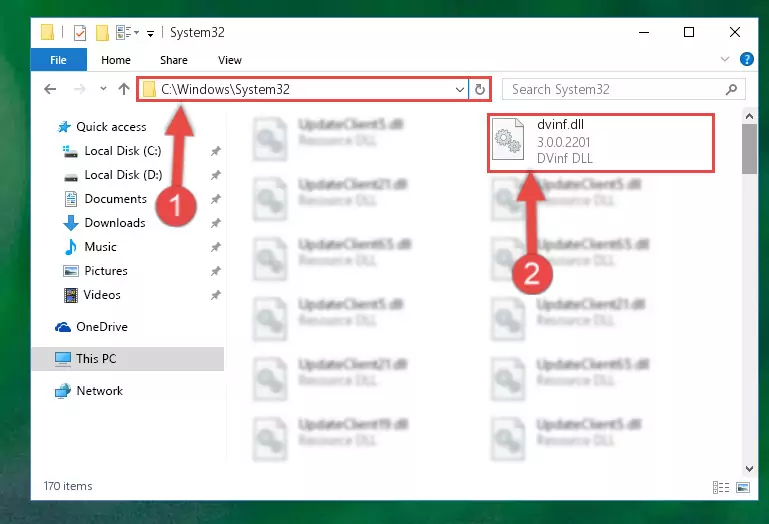Click the Search System32 field
The image size is (769, 524).
click(623, 89)
